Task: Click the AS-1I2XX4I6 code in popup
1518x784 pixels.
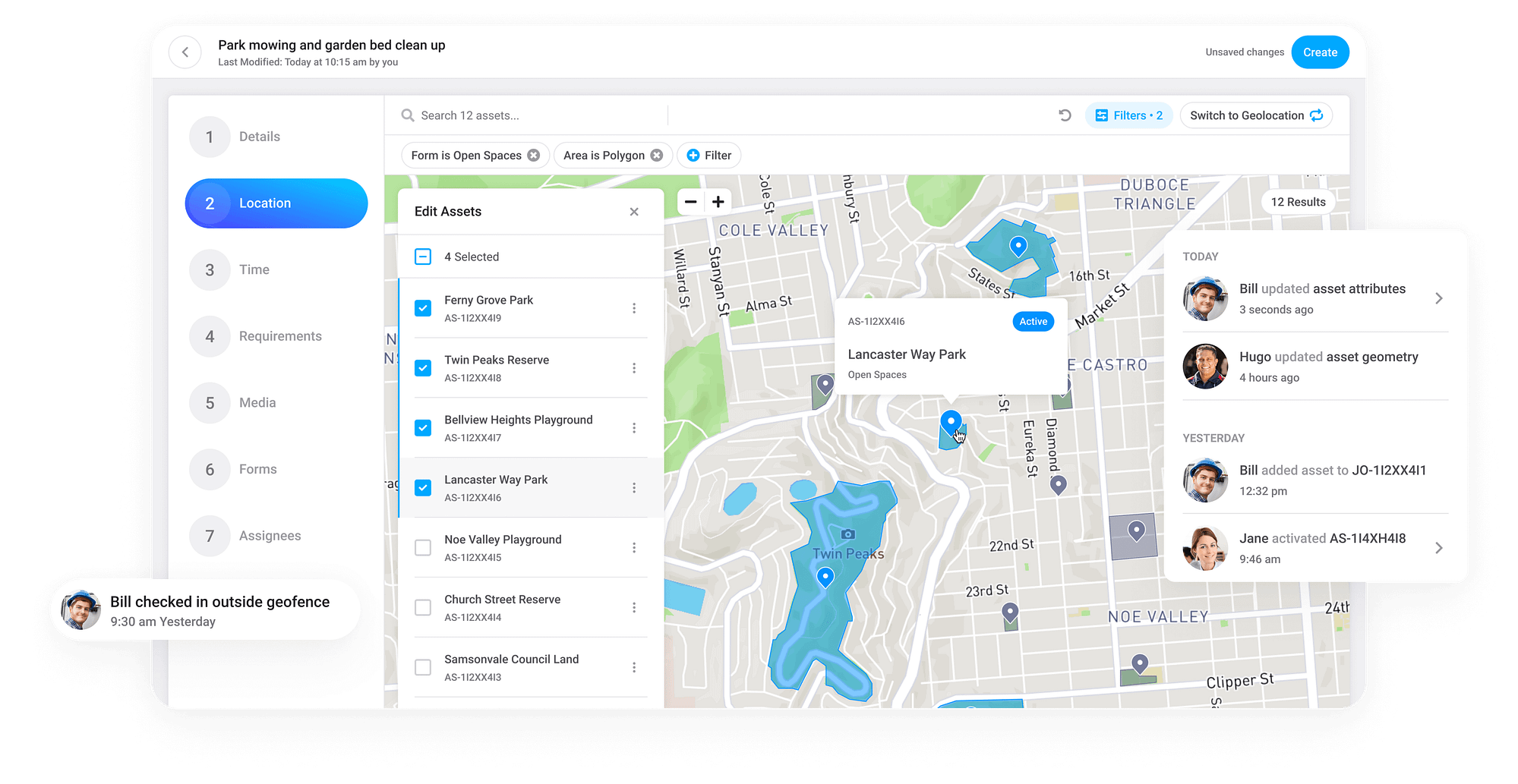Action: [876, 322]
